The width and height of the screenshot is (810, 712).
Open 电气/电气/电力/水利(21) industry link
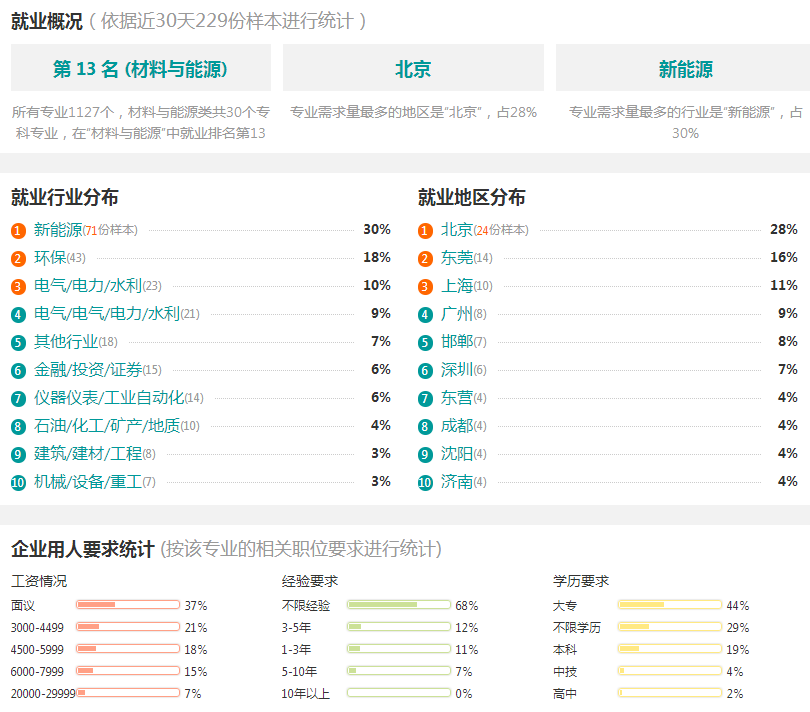coord(107,314)
